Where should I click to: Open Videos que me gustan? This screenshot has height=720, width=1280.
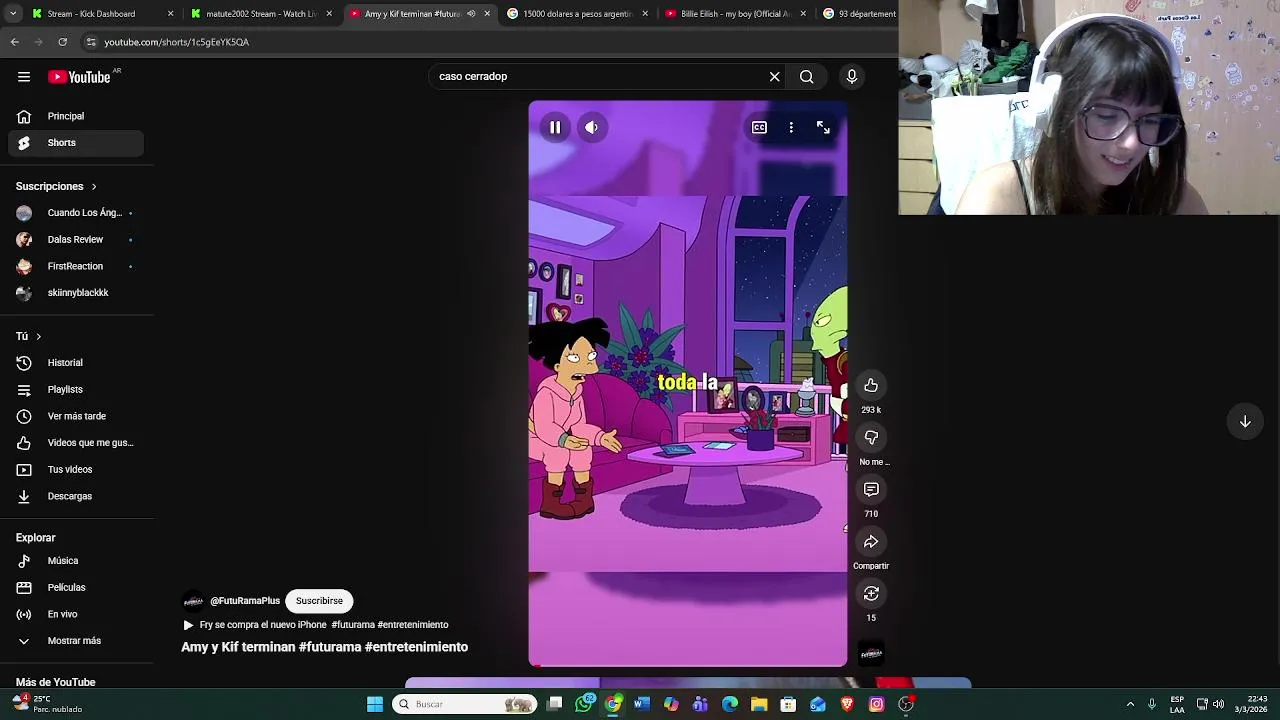pyautogui.click(x=76, y=443)
